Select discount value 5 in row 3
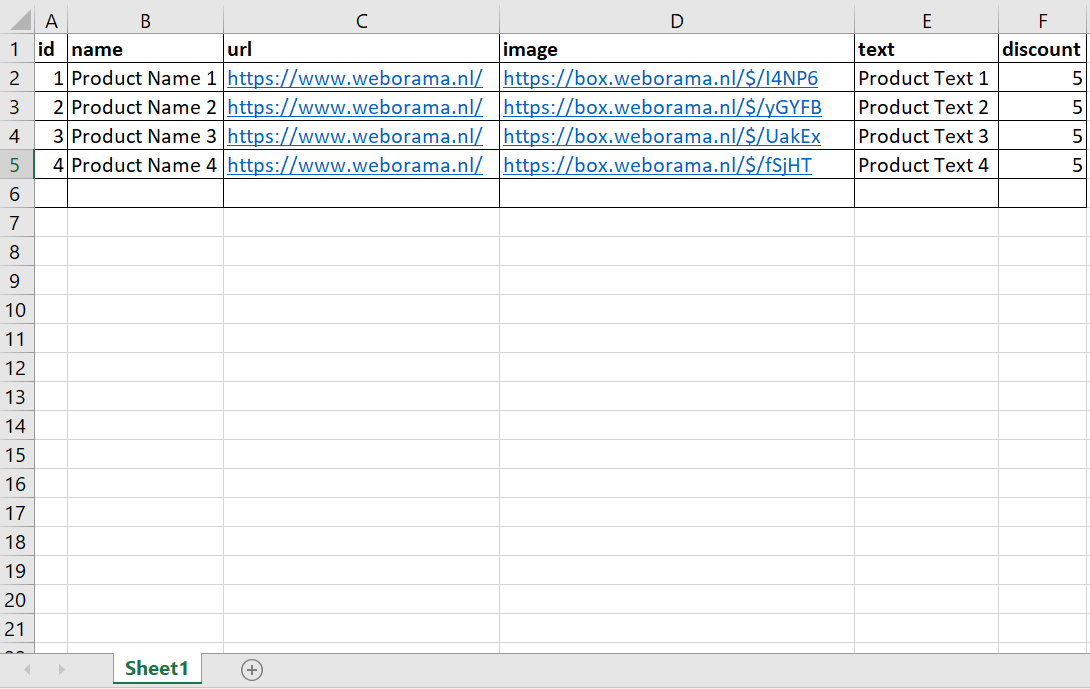1090x689 pixels. tap(1043, 107)
